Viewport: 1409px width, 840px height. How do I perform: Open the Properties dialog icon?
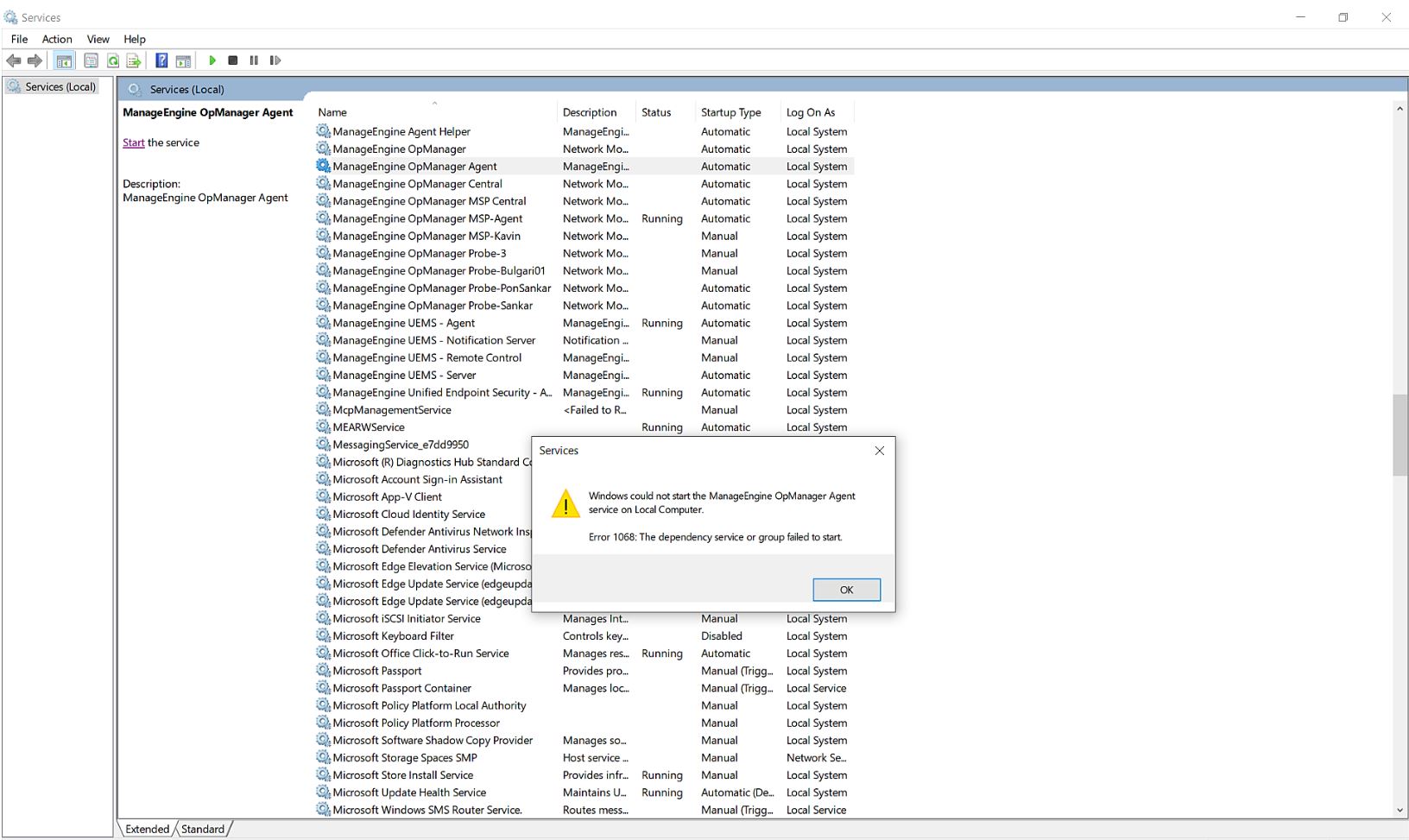[x=91, y=60]
